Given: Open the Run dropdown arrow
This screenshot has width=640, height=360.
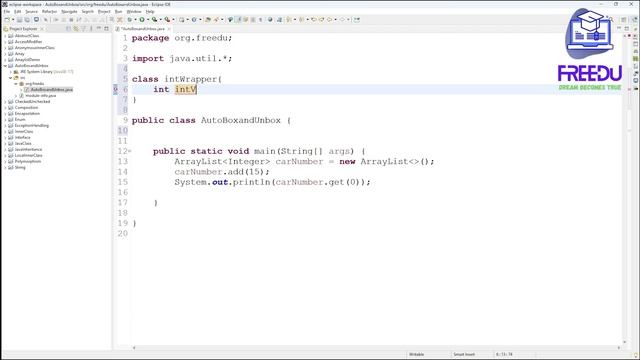Looking at the screenshot, I should (148, 20).
